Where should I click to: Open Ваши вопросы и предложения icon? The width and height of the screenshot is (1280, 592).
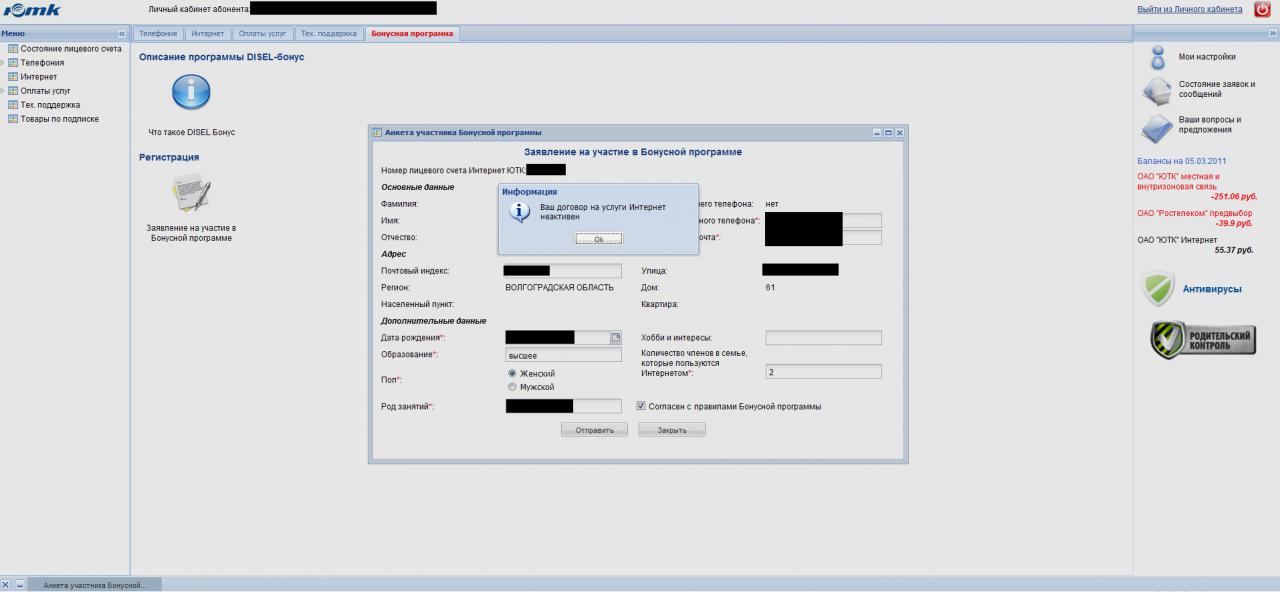(1157, 126)
